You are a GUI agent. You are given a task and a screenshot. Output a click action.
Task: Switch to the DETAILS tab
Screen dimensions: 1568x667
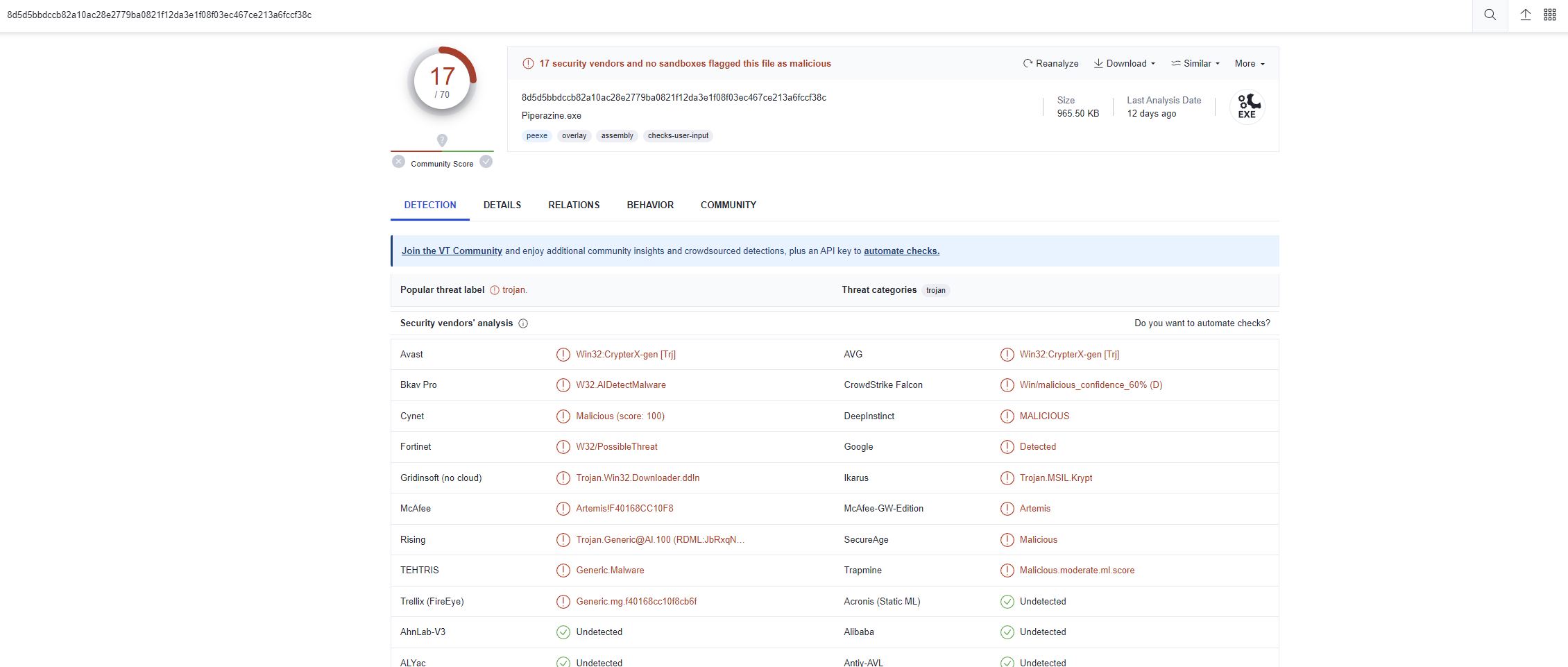(x=502, y=205)
